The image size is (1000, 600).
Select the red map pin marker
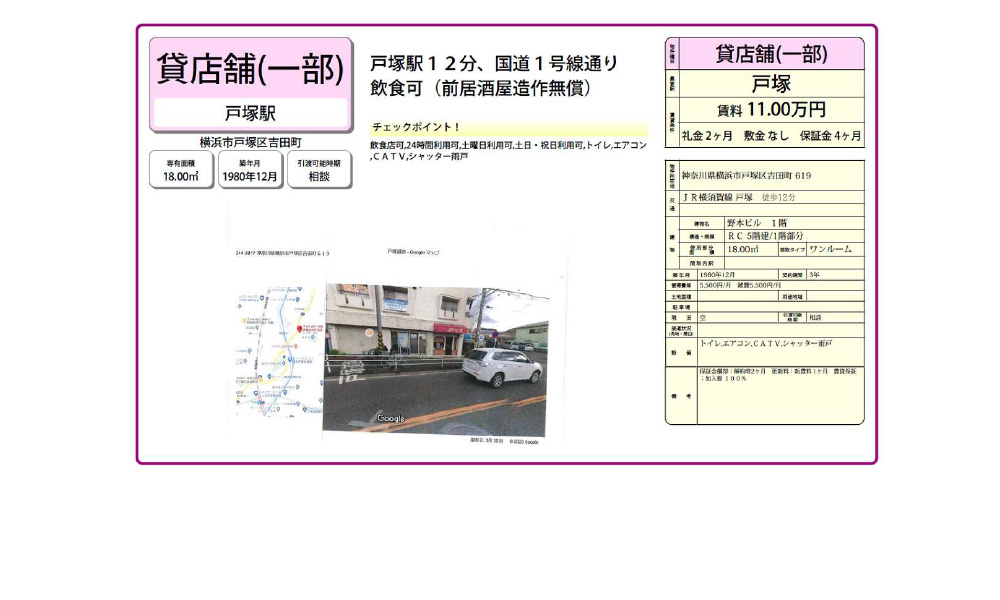299,330
